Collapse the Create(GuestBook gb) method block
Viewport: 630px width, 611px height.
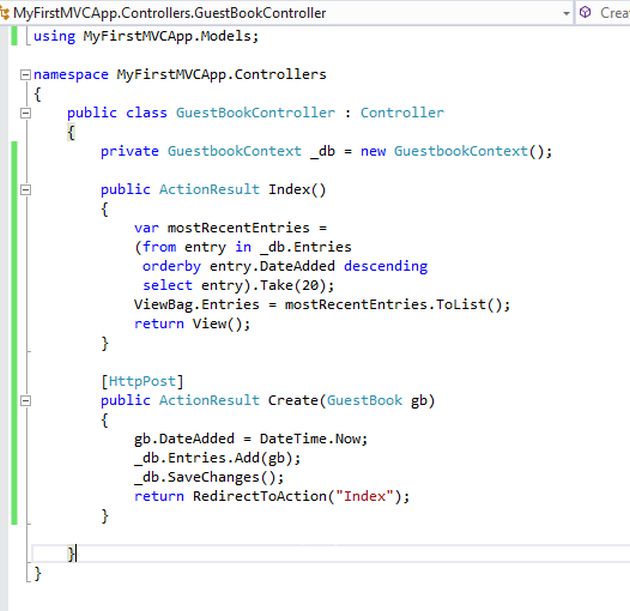[25, 401]
